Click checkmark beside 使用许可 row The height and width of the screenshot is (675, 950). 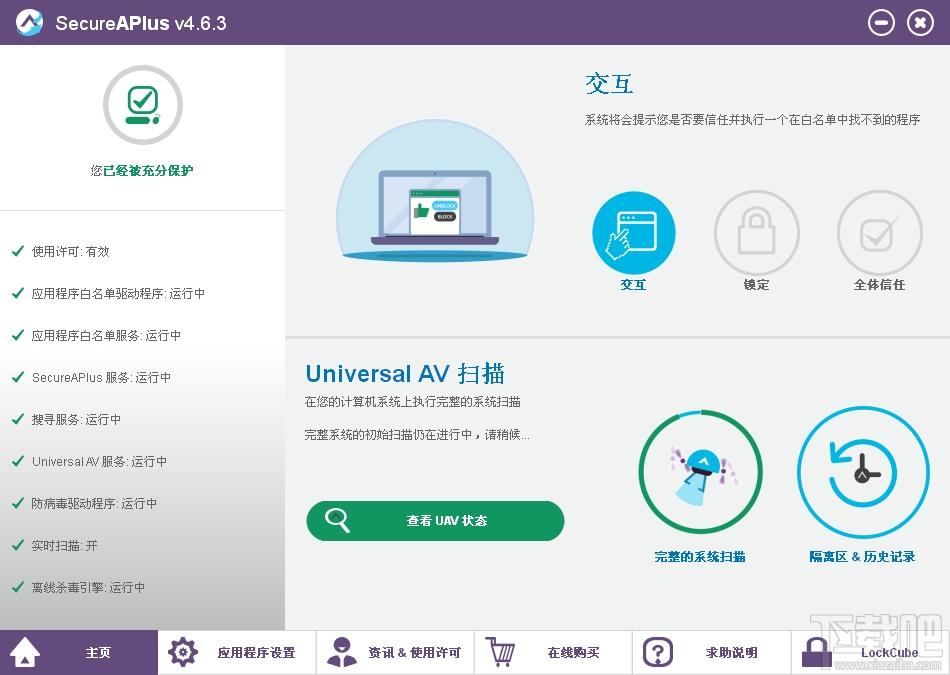pyautogui.click(x=18, y=251)
